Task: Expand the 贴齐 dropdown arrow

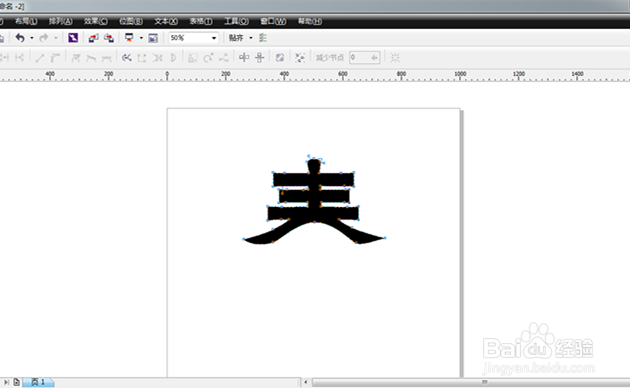Action: (251, 38)
